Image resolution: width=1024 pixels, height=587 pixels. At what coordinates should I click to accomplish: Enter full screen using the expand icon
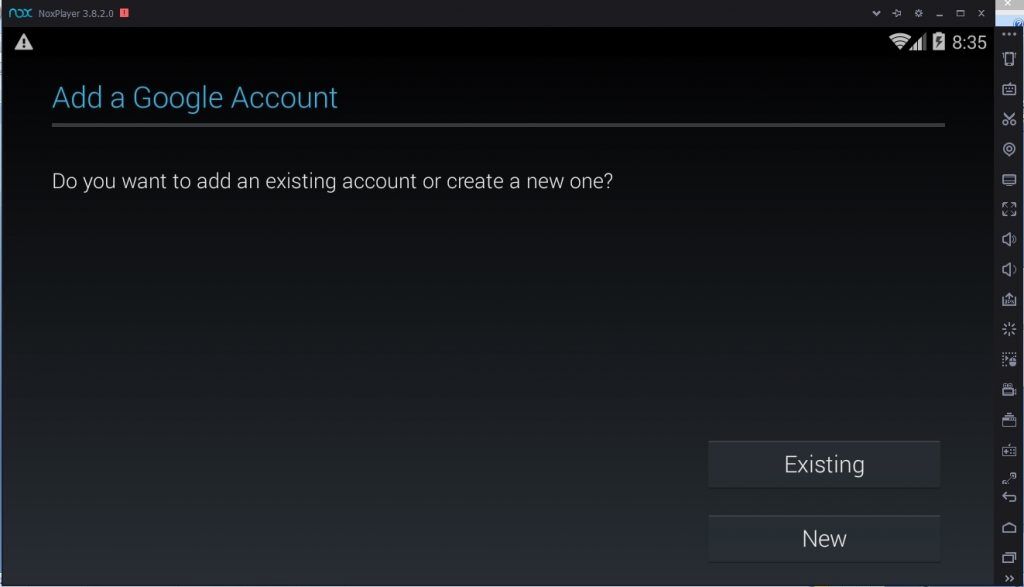[x=1008, y=209]
